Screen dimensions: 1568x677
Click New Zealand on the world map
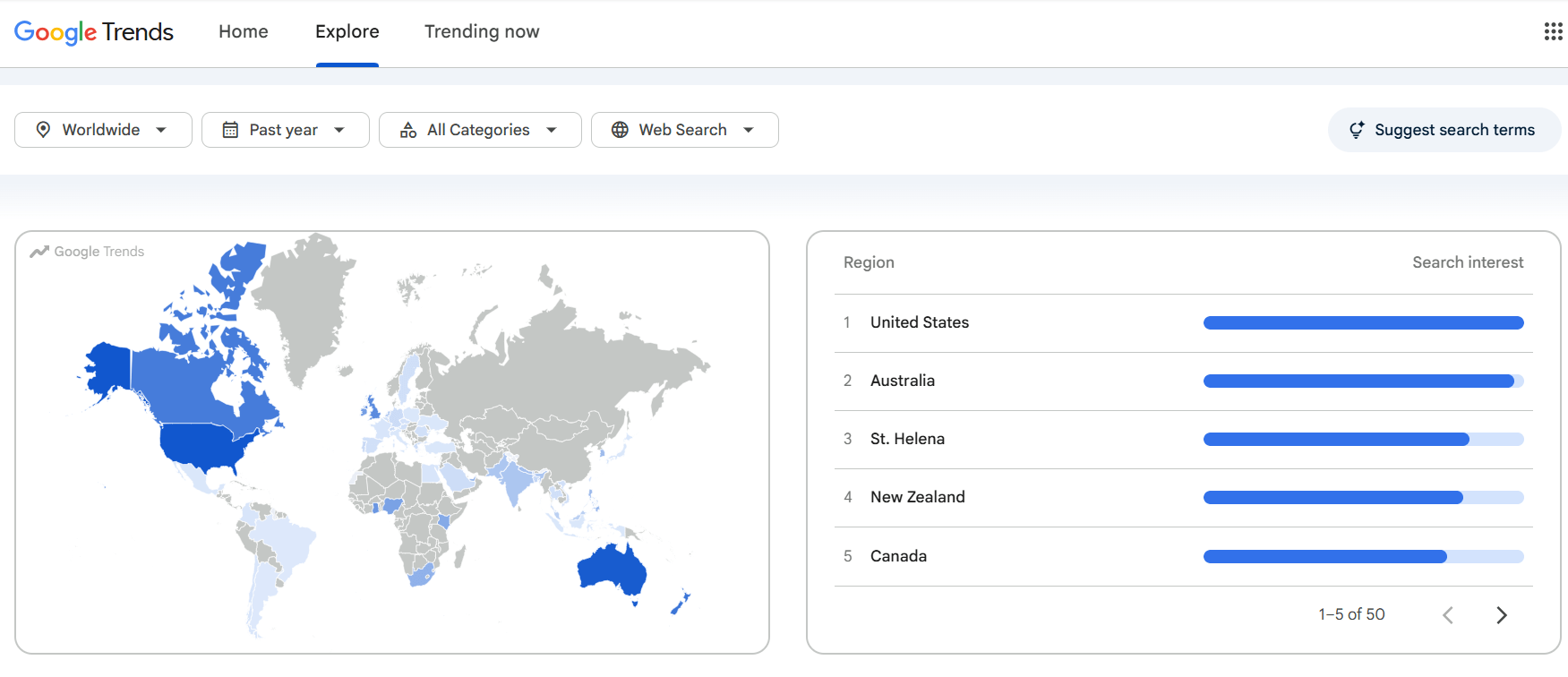[681, 603]
